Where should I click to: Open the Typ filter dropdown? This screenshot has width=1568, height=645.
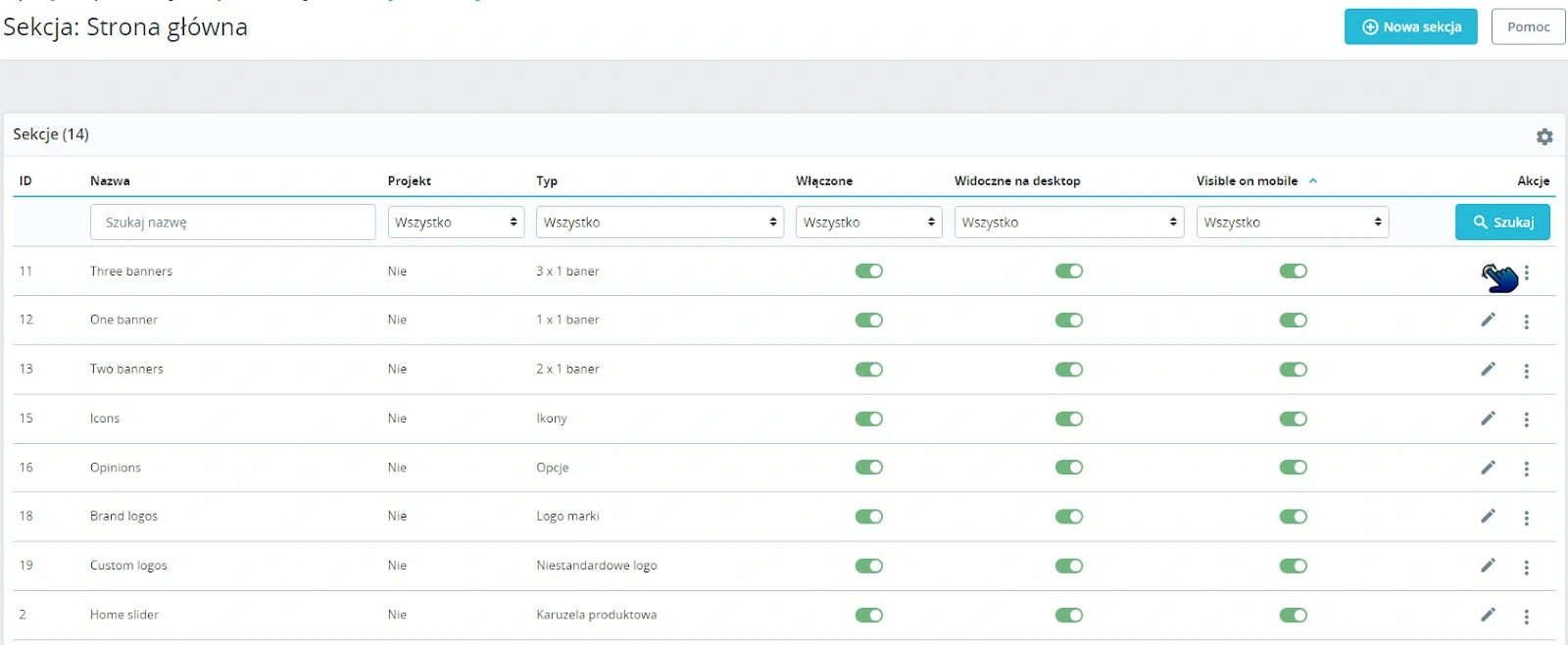click(x=660, y=223)
